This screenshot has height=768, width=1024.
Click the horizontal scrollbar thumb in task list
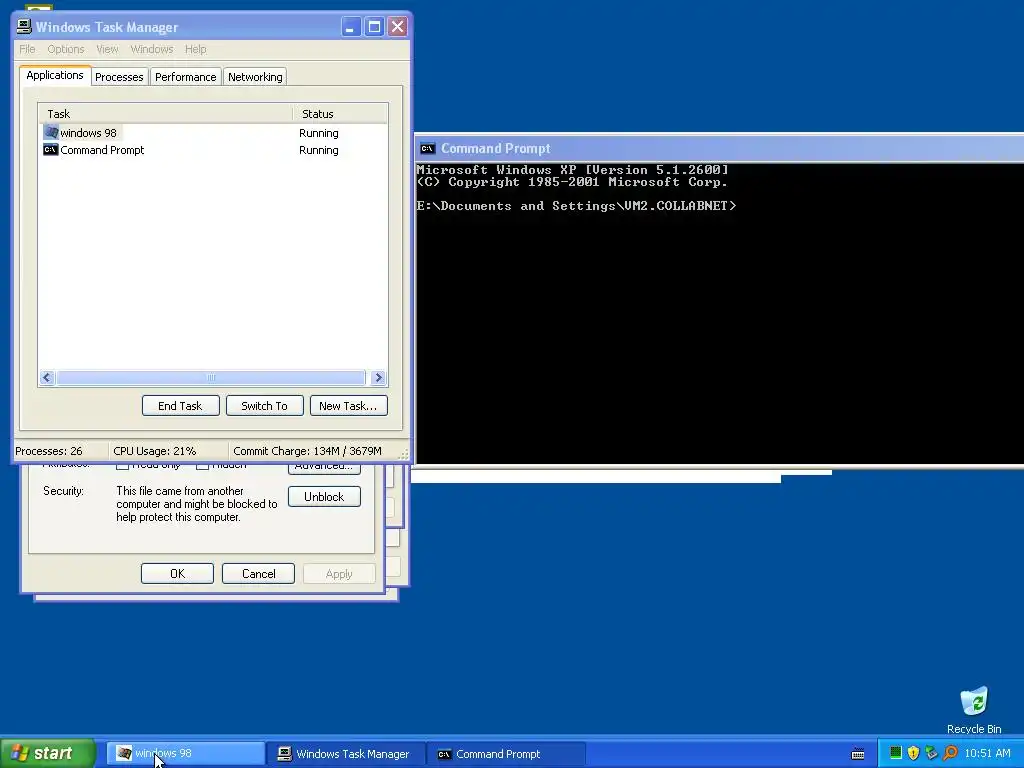coord(210,377)
